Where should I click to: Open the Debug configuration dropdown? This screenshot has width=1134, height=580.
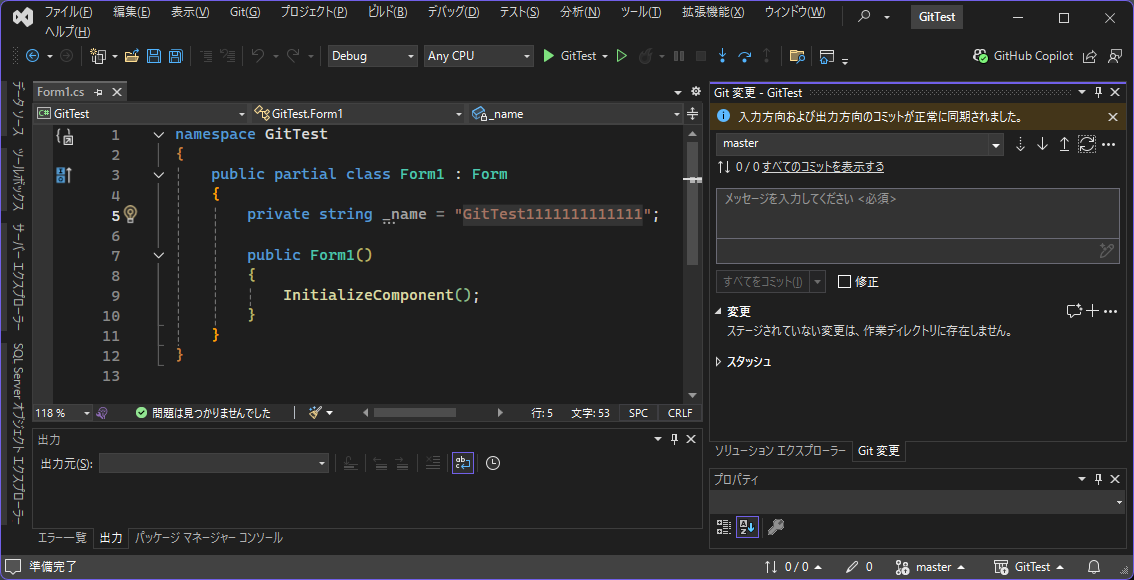[x=372, y=56]
